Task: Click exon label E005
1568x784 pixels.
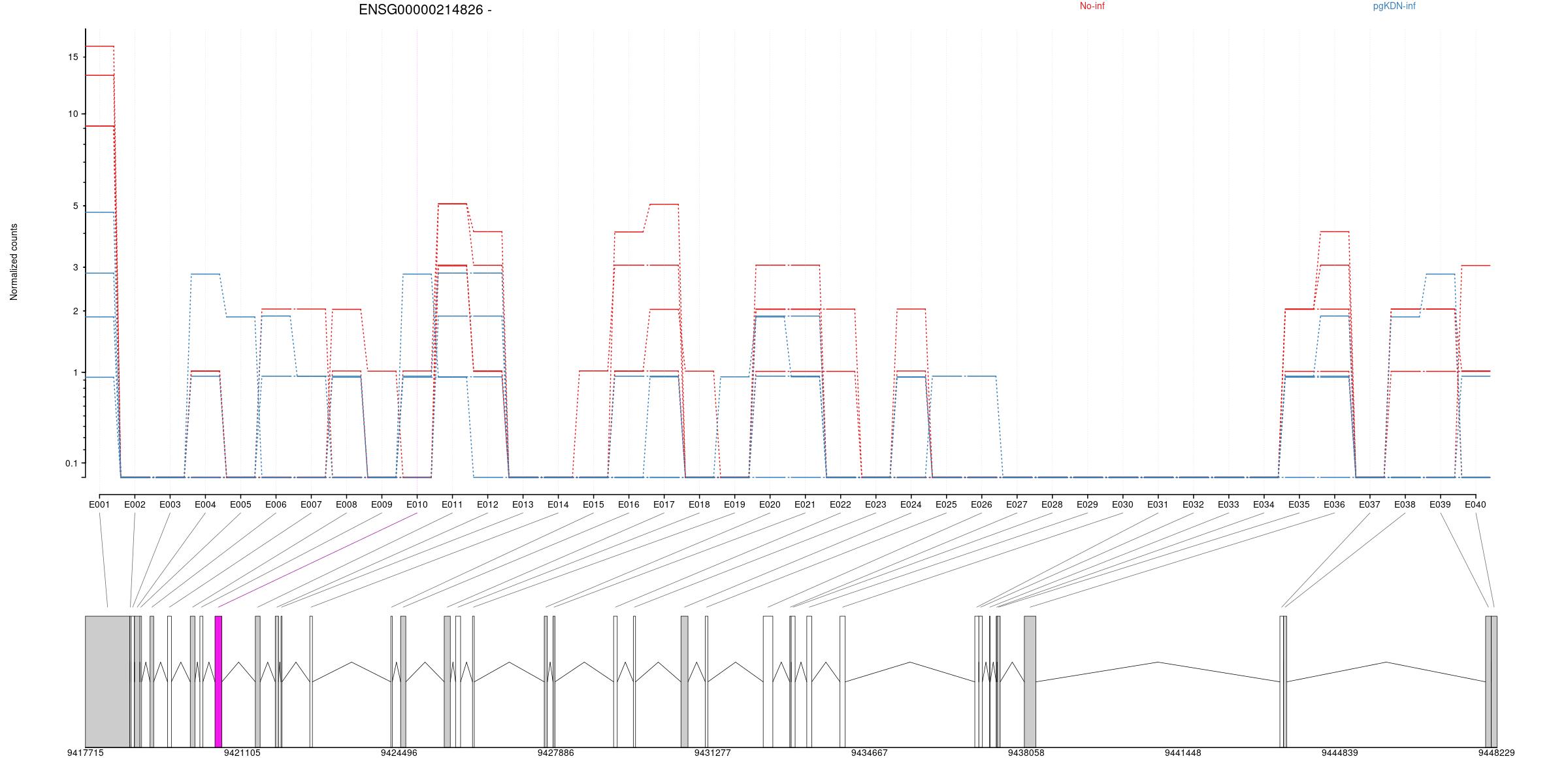Action: (240, 504)
